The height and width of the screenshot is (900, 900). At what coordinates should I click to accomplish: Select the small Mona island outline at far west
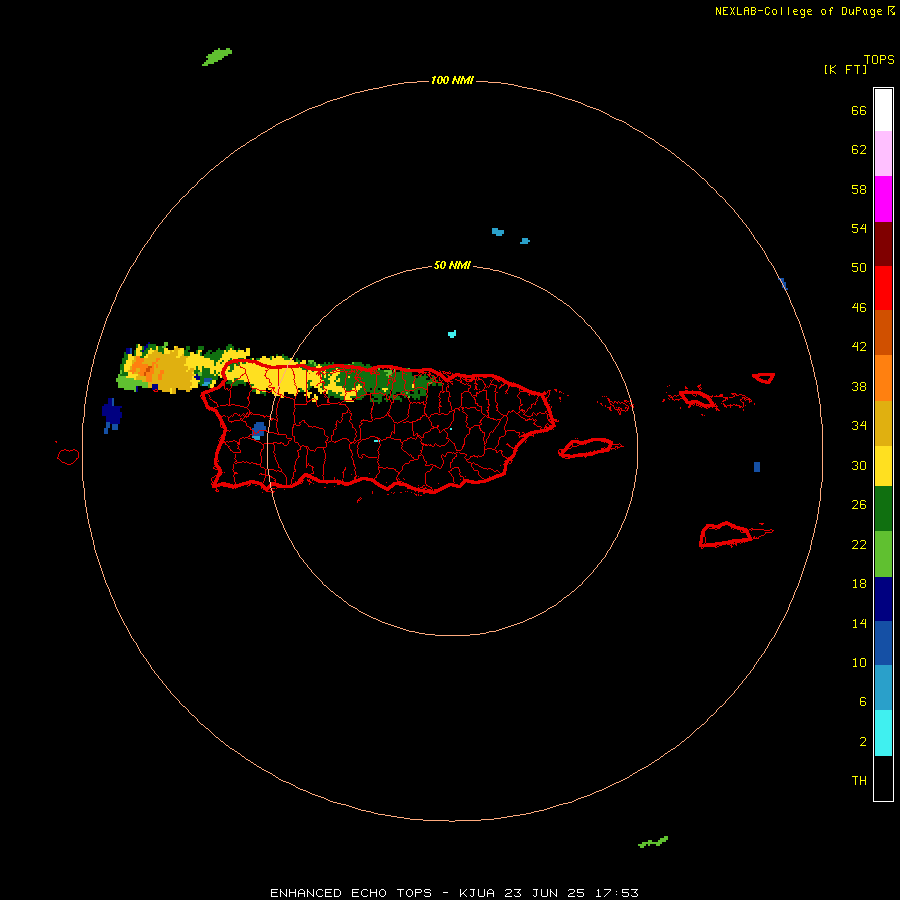(x=68, y=456)
